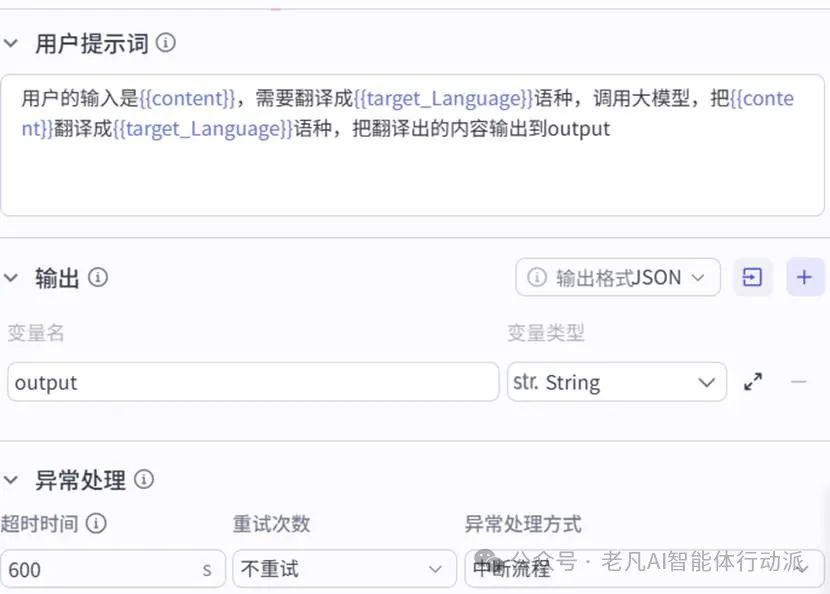Viewport: 830px width, 594px height.
Task: Click info icon beside 超时时间
Action: point(96,523)
